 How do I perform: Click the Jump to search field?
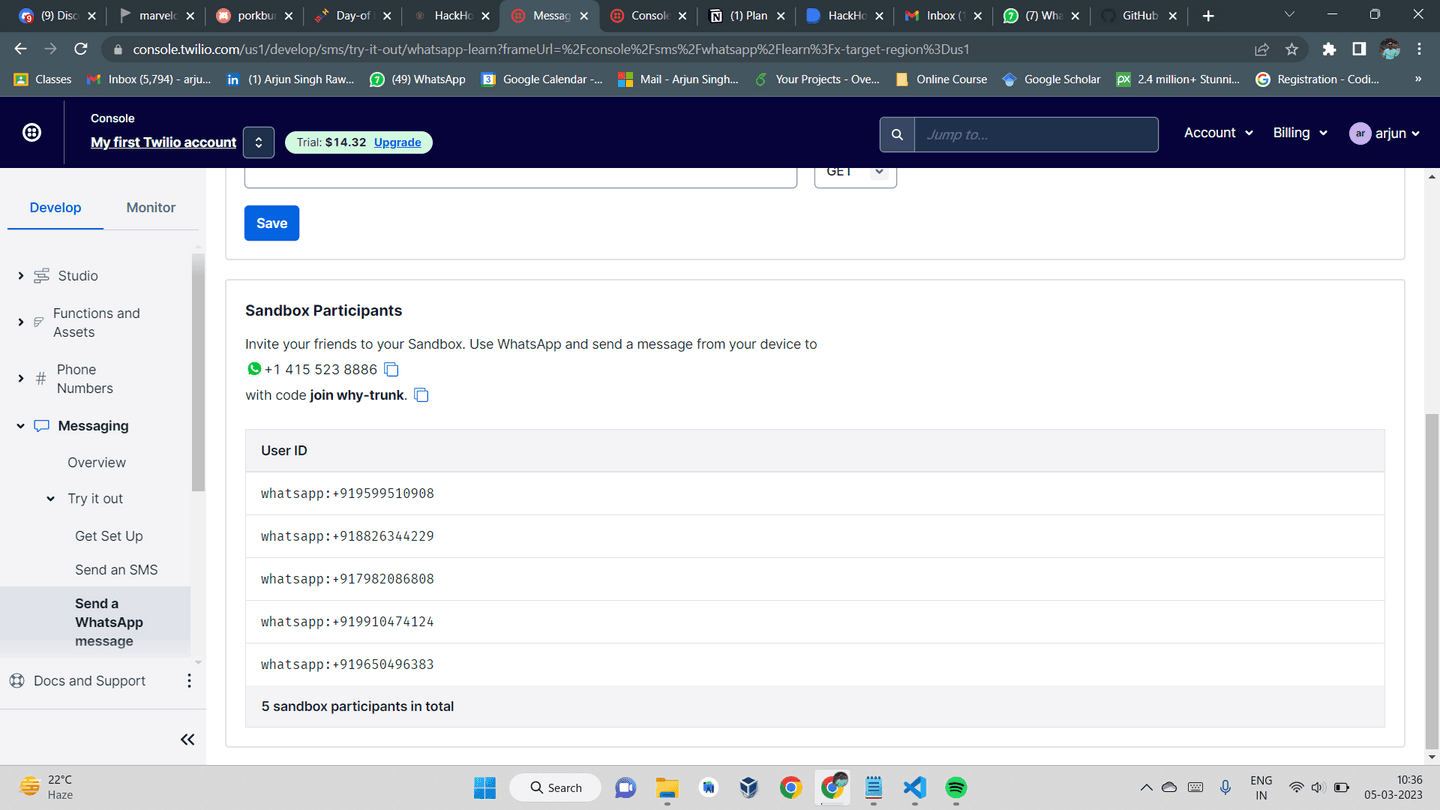pyautogui.click(x=1036, y=135)
